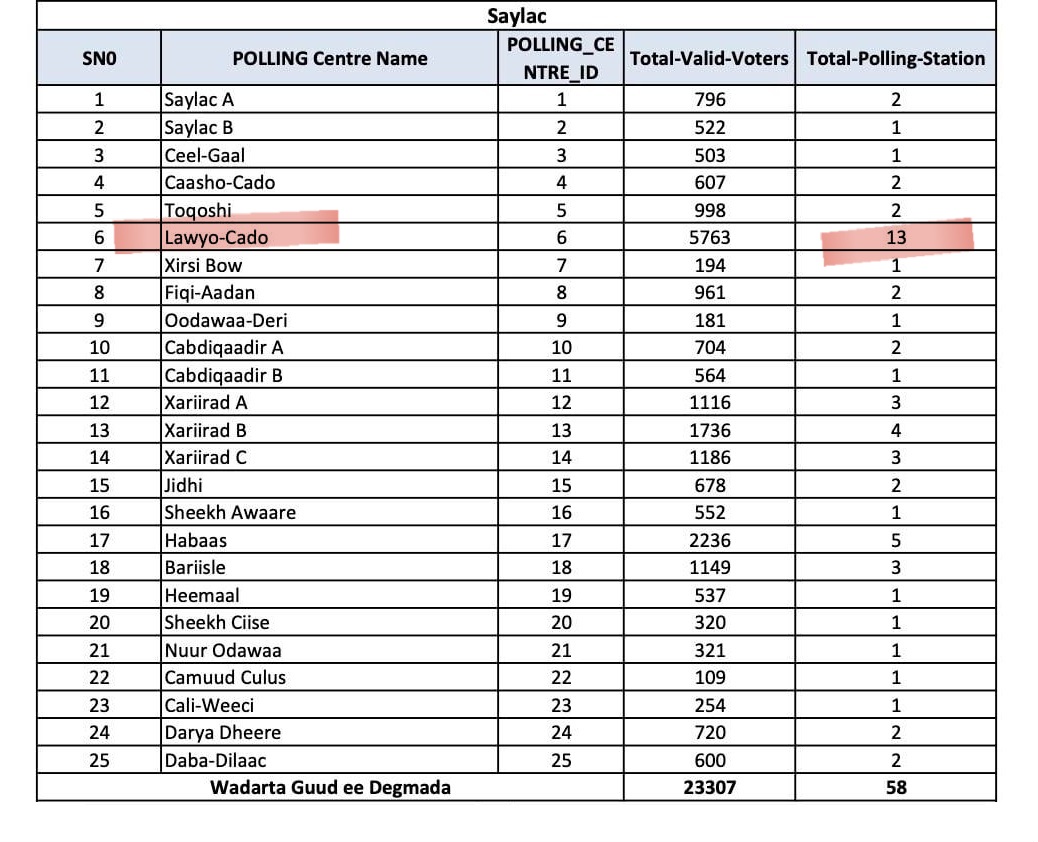
Task: Click the POLLING_CENTRE_ID column header
Action: [560, 58]
